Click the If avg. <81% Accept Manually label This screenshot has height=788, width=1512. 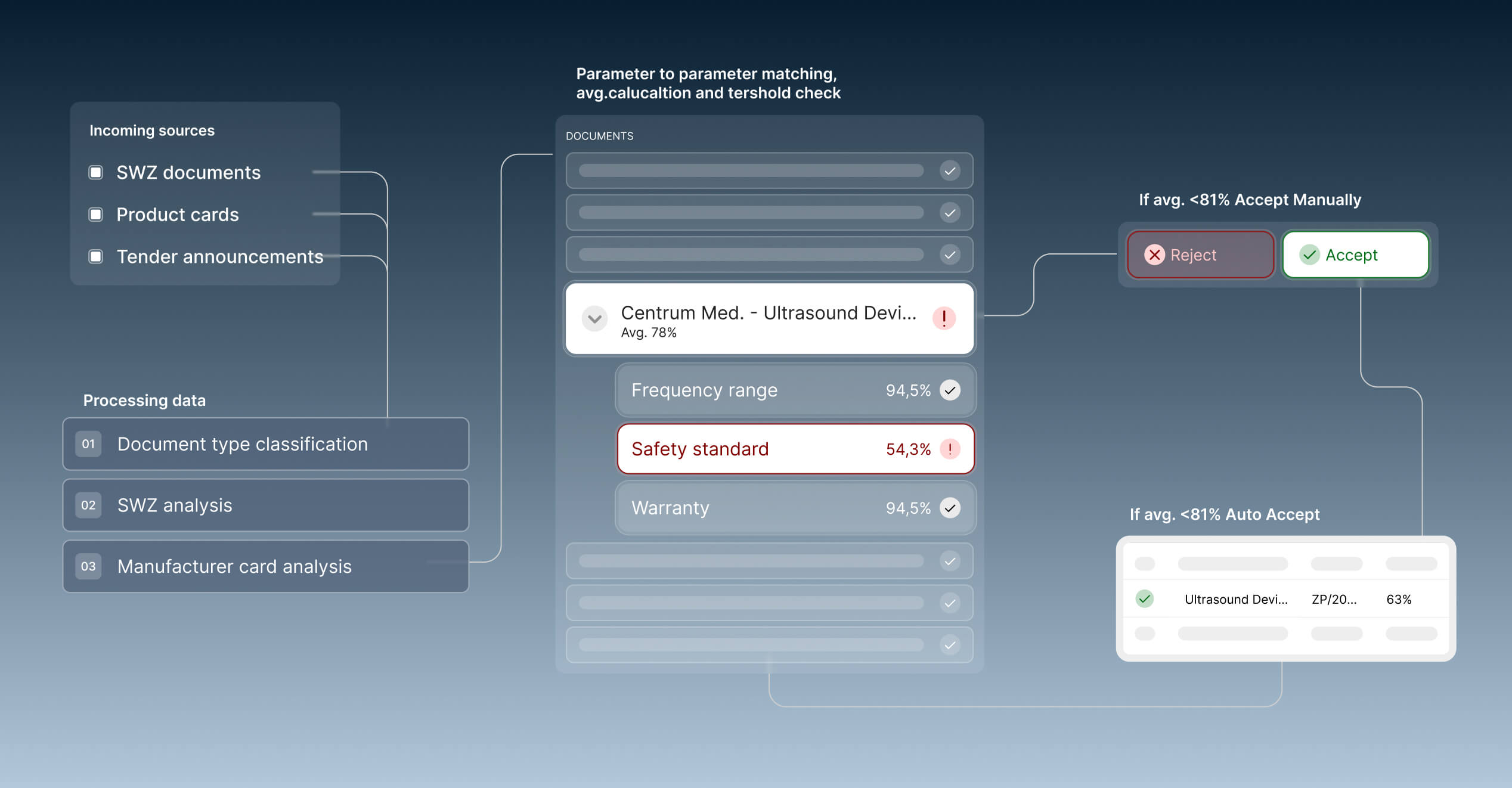(x=1250, y=200)
